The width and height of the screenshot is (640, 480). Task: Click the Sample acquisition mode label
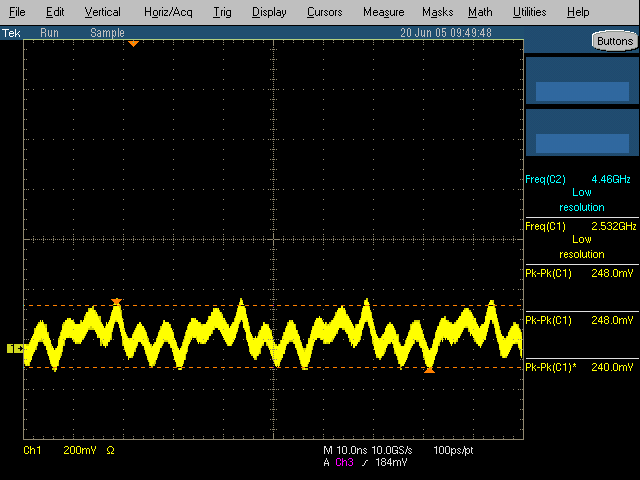tap(107, 33)
